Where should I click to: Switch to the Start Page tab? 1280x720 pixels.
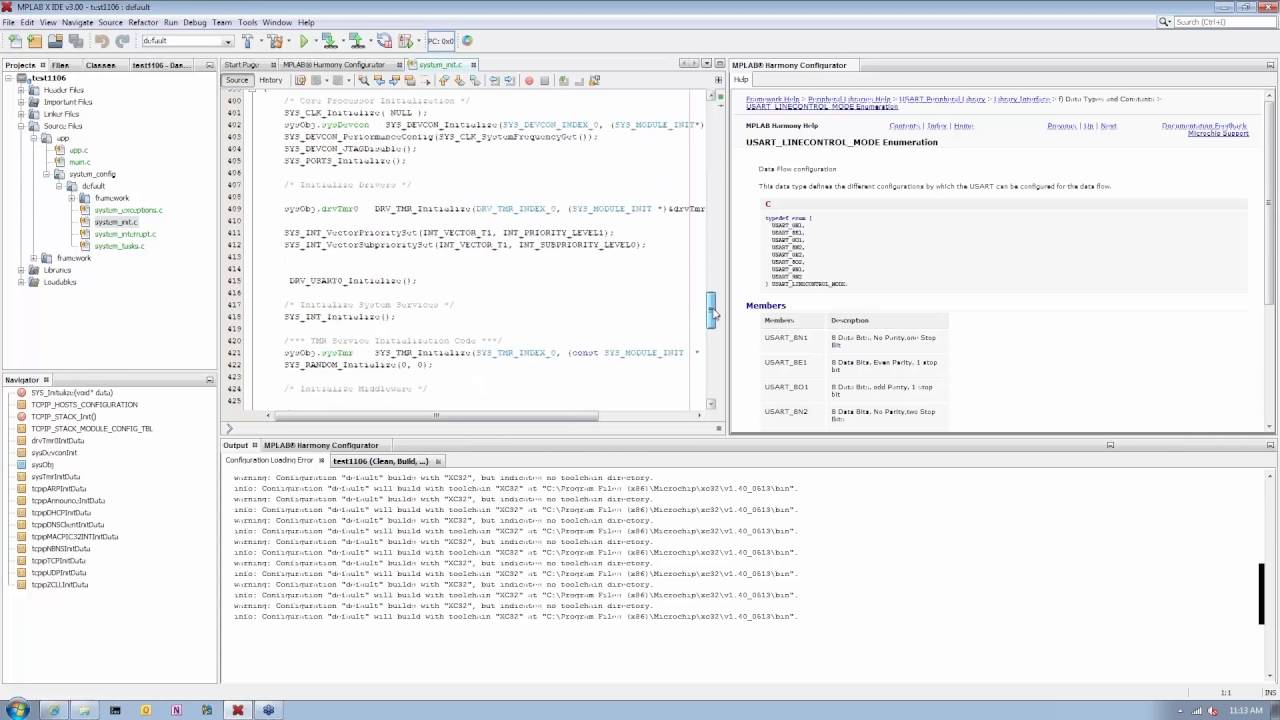click(x=242, y=65)
